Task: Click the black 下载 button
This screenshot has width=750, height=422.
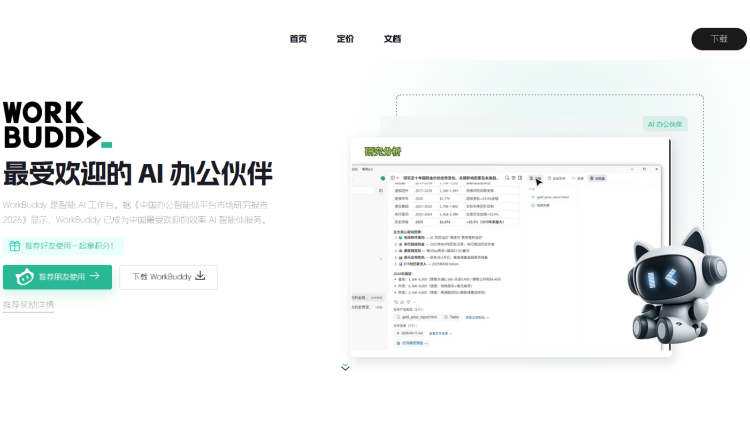Action: click(719, 39)
